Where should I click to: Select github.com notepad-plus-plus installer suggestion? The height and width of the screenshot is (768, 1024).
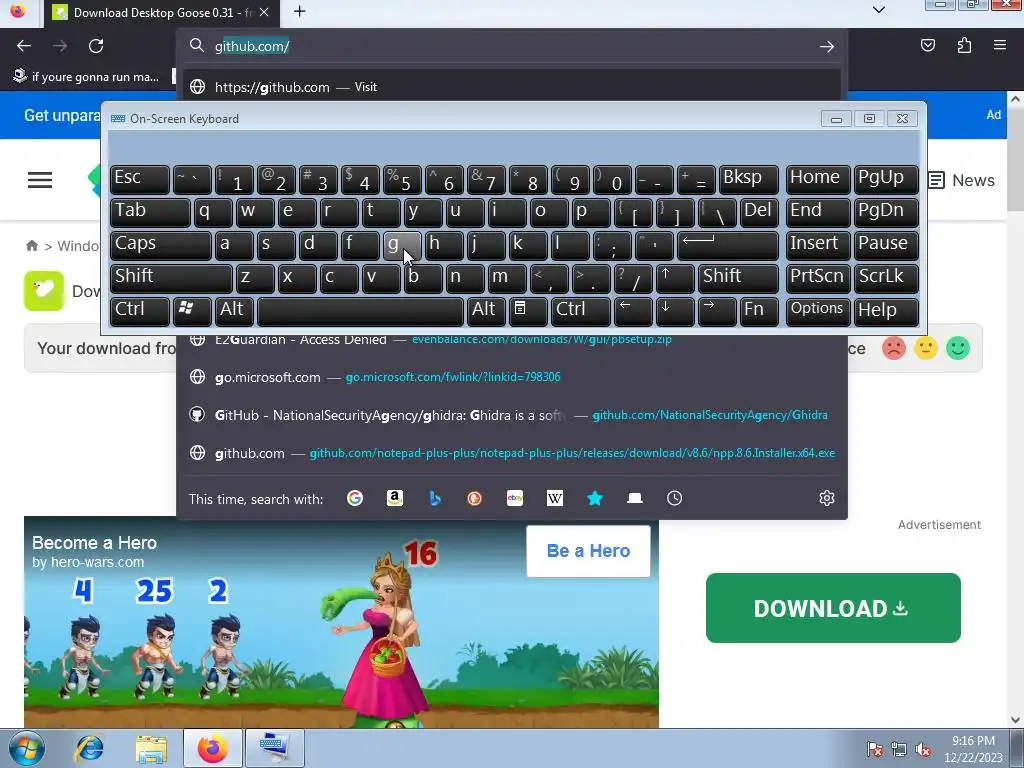click(512, 453)
